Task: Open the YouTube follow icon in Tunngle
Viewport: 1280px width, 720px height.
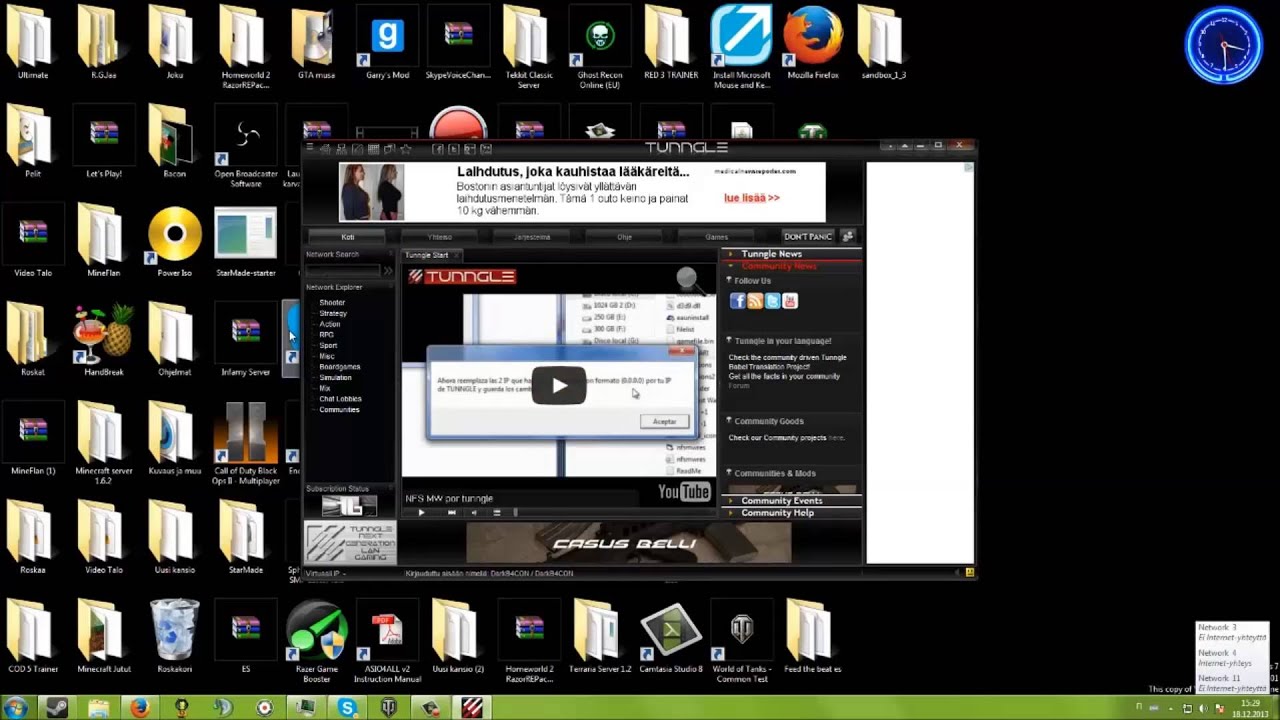Action: tap(790, 301)
